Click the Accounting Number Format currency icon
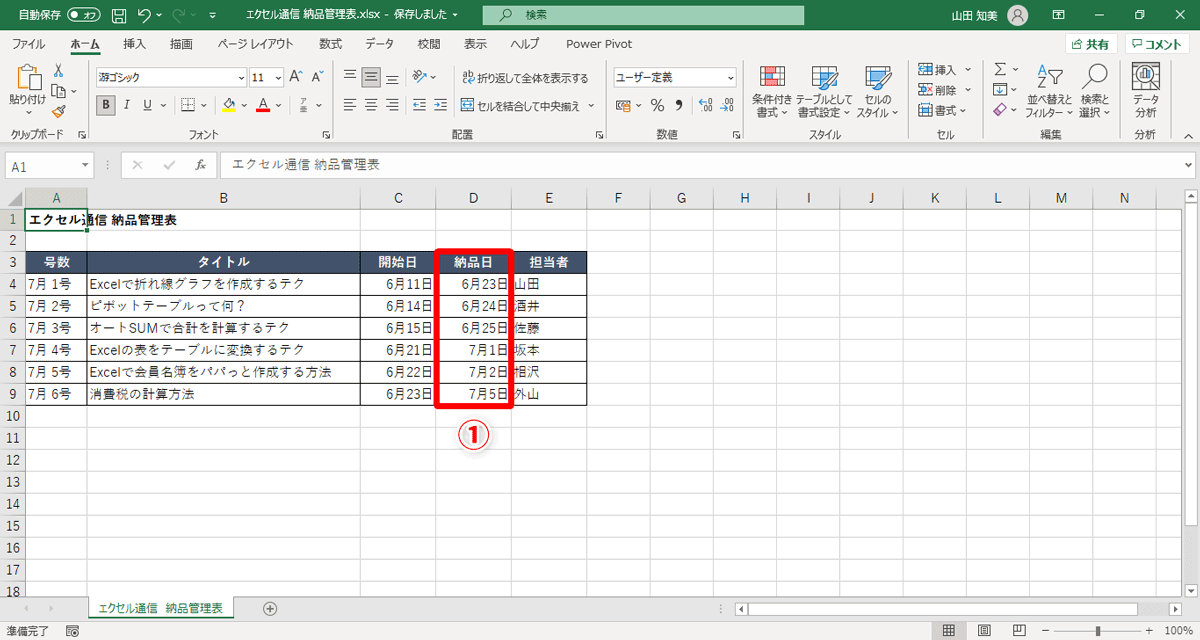The width and height of the screenshot is (1200, 640). click(x=624, y=104)
